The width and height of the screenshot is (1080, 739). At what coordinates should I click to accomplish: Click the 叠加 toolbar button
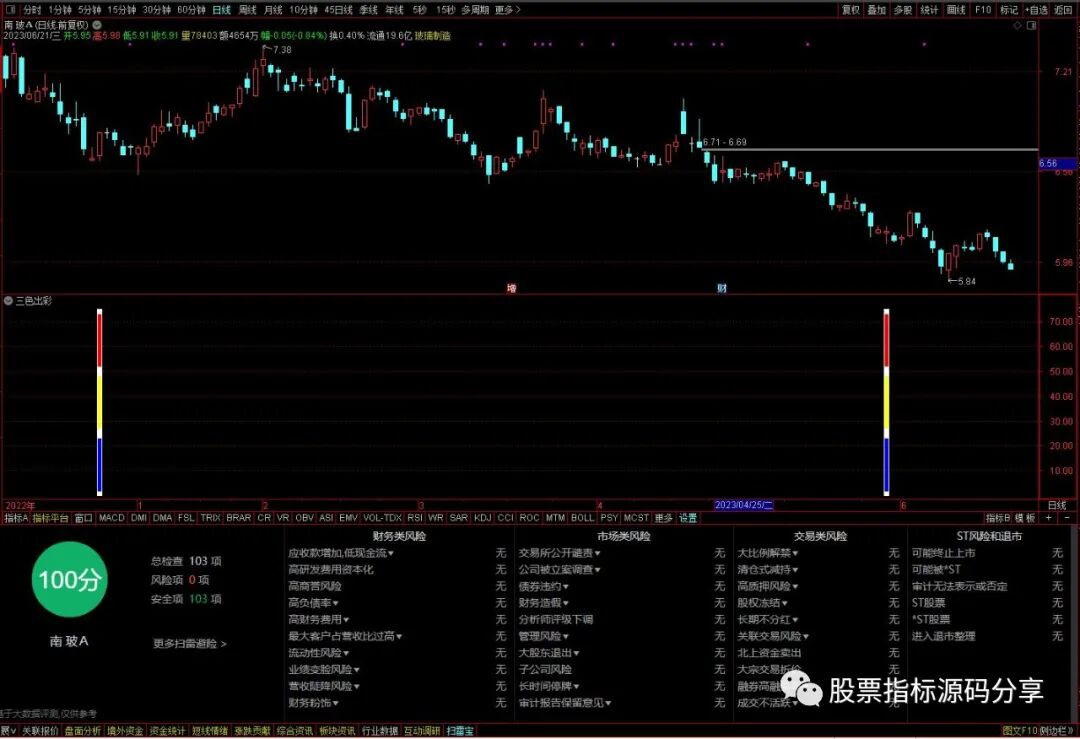(x=877, y=10)
